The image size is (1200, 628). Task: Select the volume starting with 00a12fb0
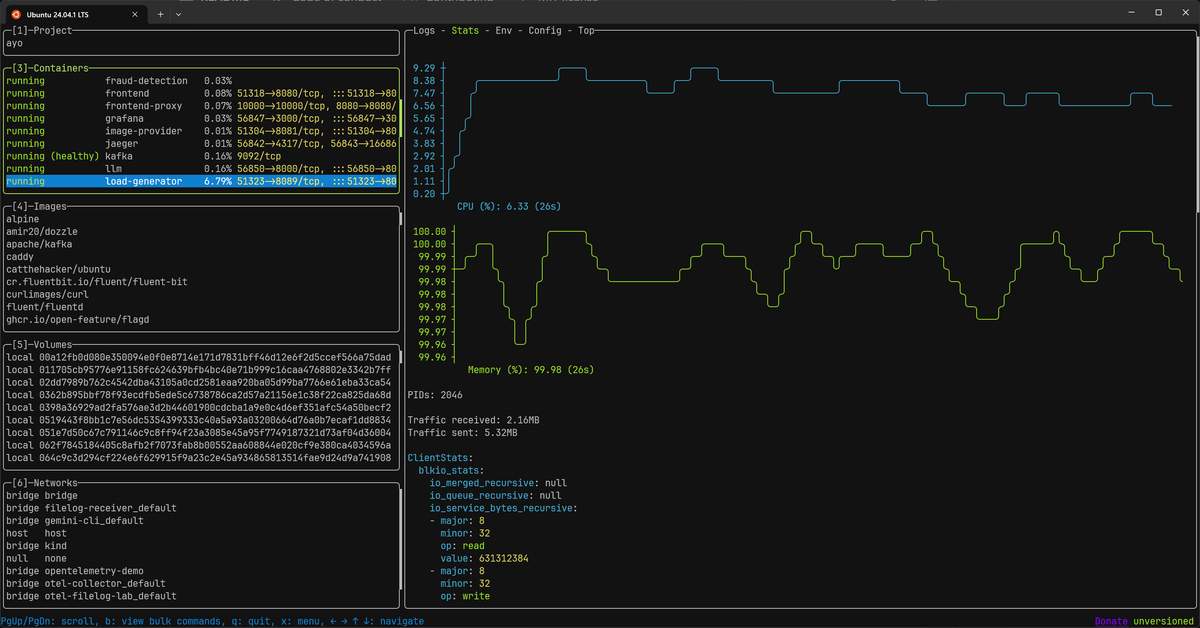(x=200, y=357)
